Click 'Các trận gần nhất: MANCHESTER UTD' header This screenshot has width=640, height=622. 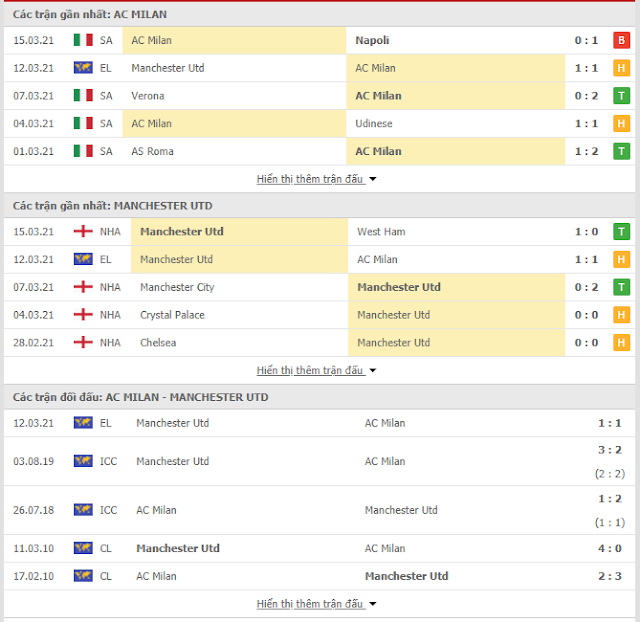coord(113,206)
